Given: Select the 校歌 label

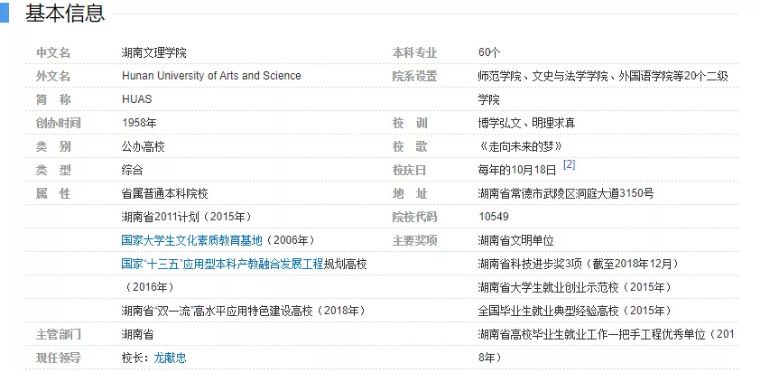Looking at the screenshot, I should pyautogui.click(x=410, y=146).
